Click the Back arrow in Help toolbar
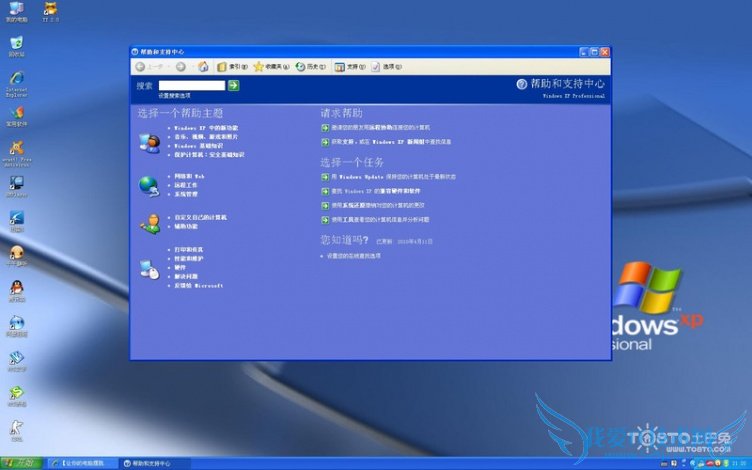The height and width of the screenshot is (470, 752). pyautogui.click(x=141, y=67)
